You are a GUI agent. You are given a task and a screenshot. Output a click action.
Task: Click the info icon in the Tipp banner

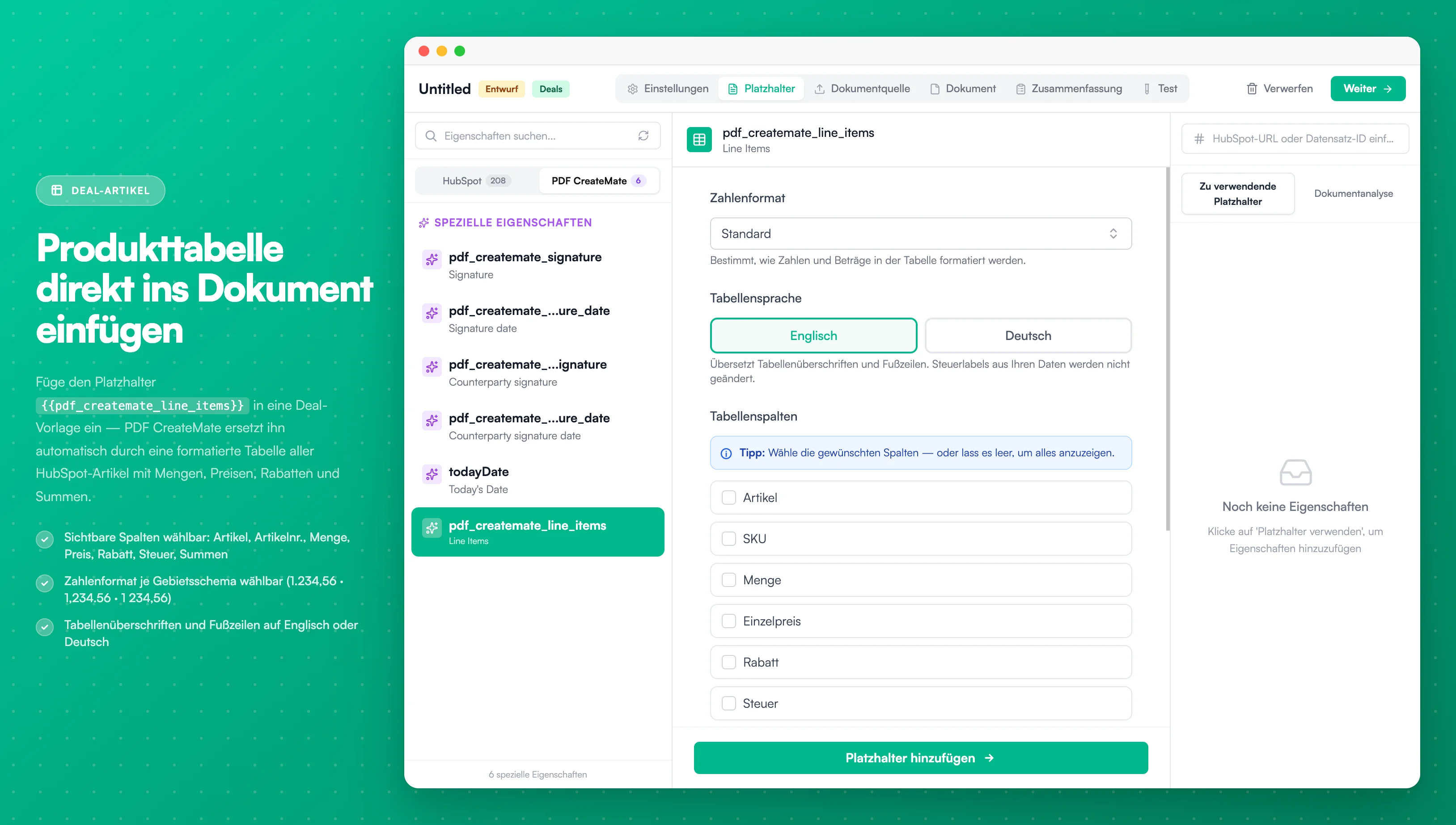point(726,453)
